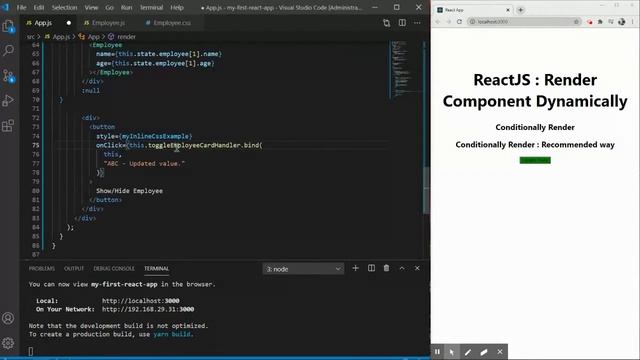The width and height of the screenshot is (640, 360).
Task: Click the localhost address bar
Action: (x=524, y=22)
